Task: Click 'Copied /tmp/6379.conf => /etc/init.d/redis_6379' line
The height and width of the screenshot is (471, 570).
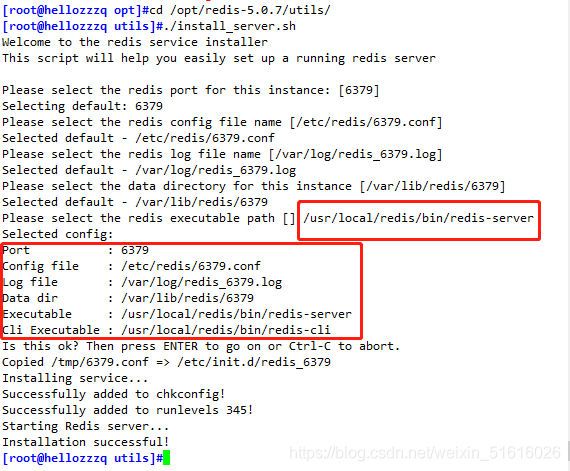Action: pos(166,362)
